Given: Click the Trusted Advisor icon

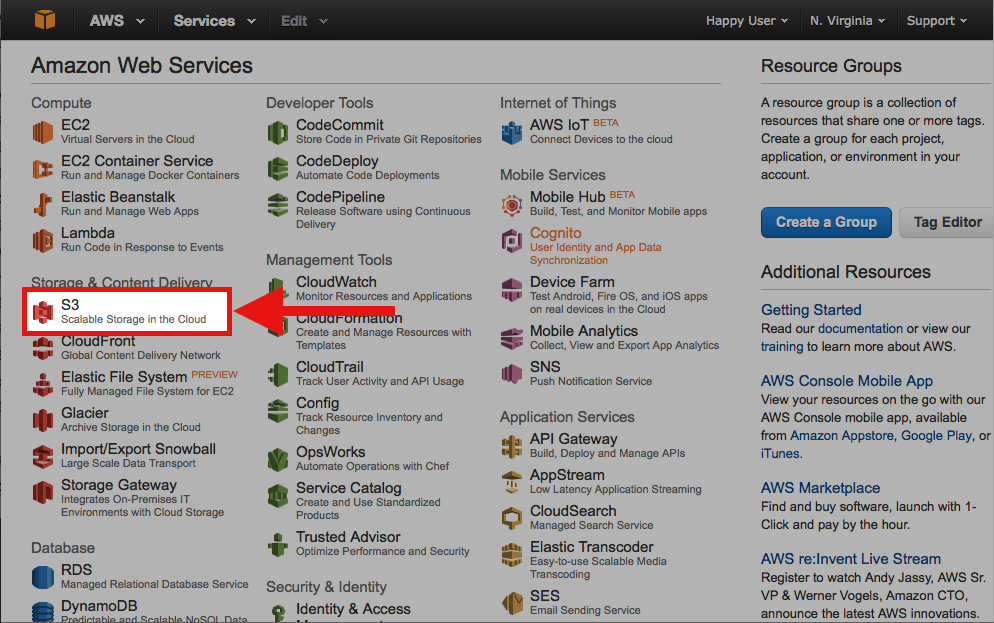Looking at the screenshot, I should [x=278, y=544].
